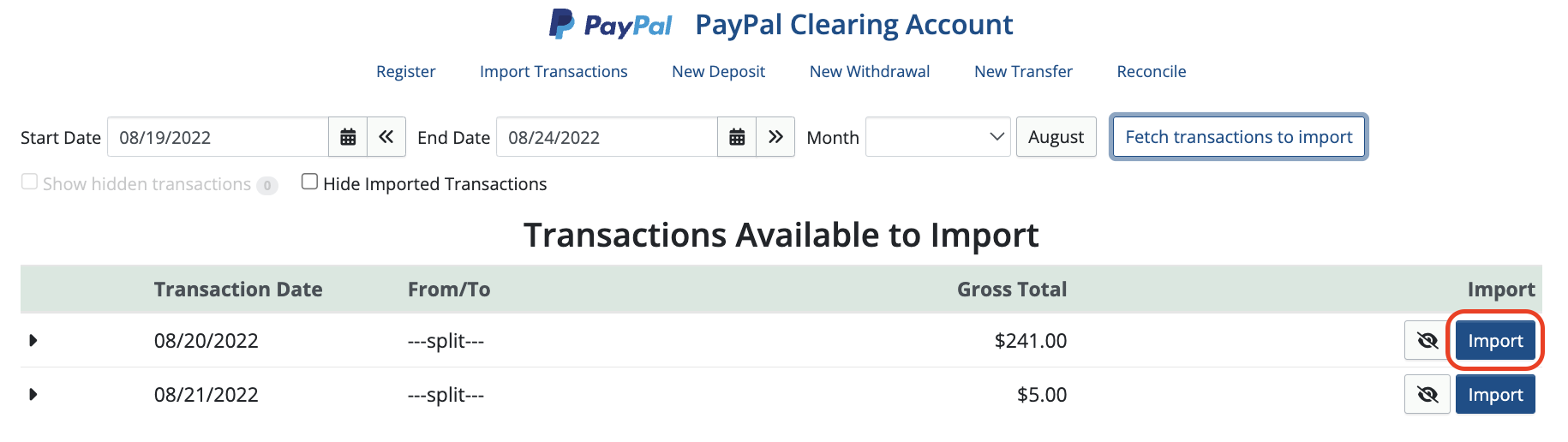Click the End Date input field
The width and height of the screenshot is (1568, 442).
pyautogui.click(x=607, y=137)
